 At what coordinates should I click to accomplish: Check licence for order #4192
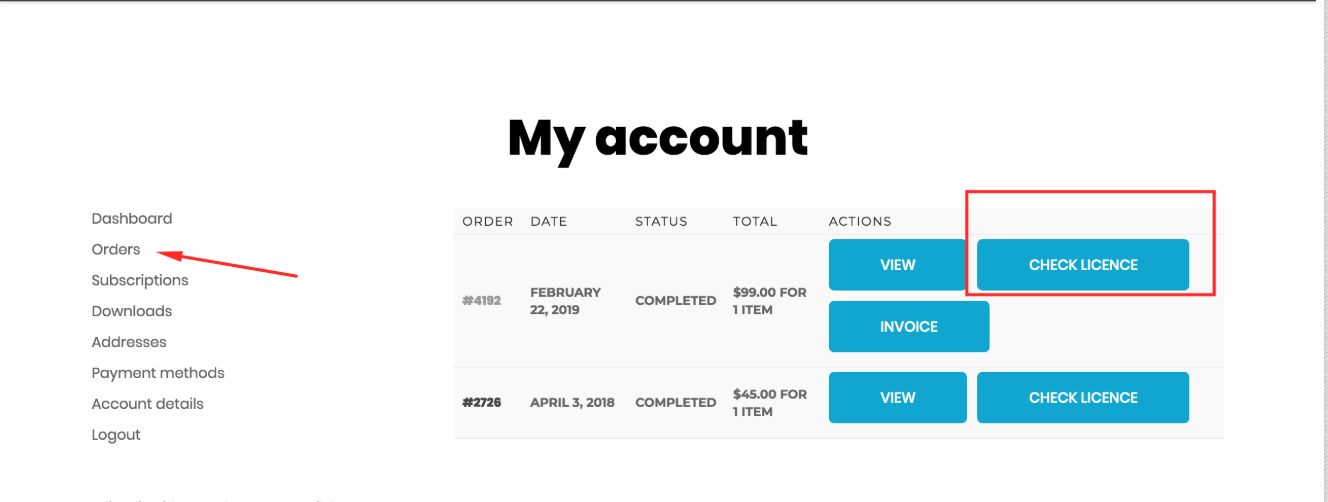(x=1083, y=265)
